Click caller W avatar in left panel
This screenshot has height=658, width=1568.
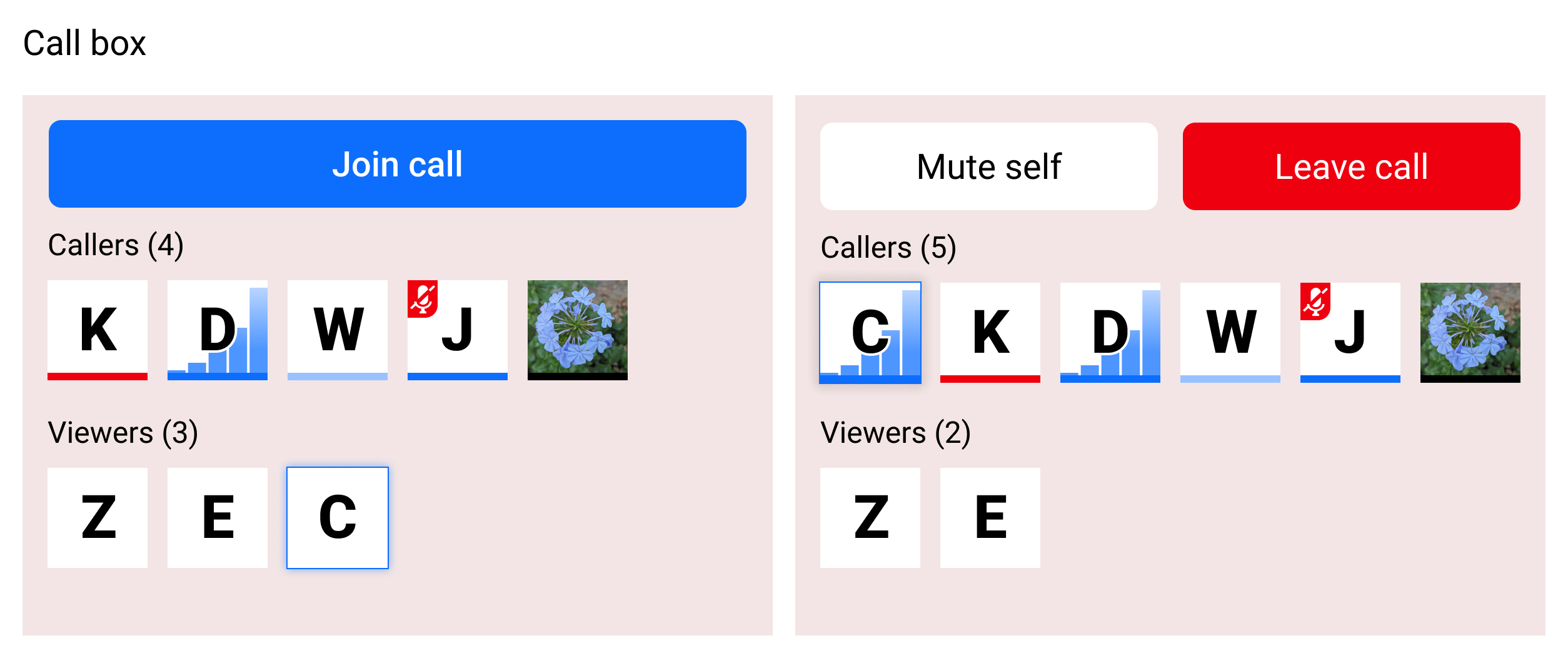(x=338, y=330)
